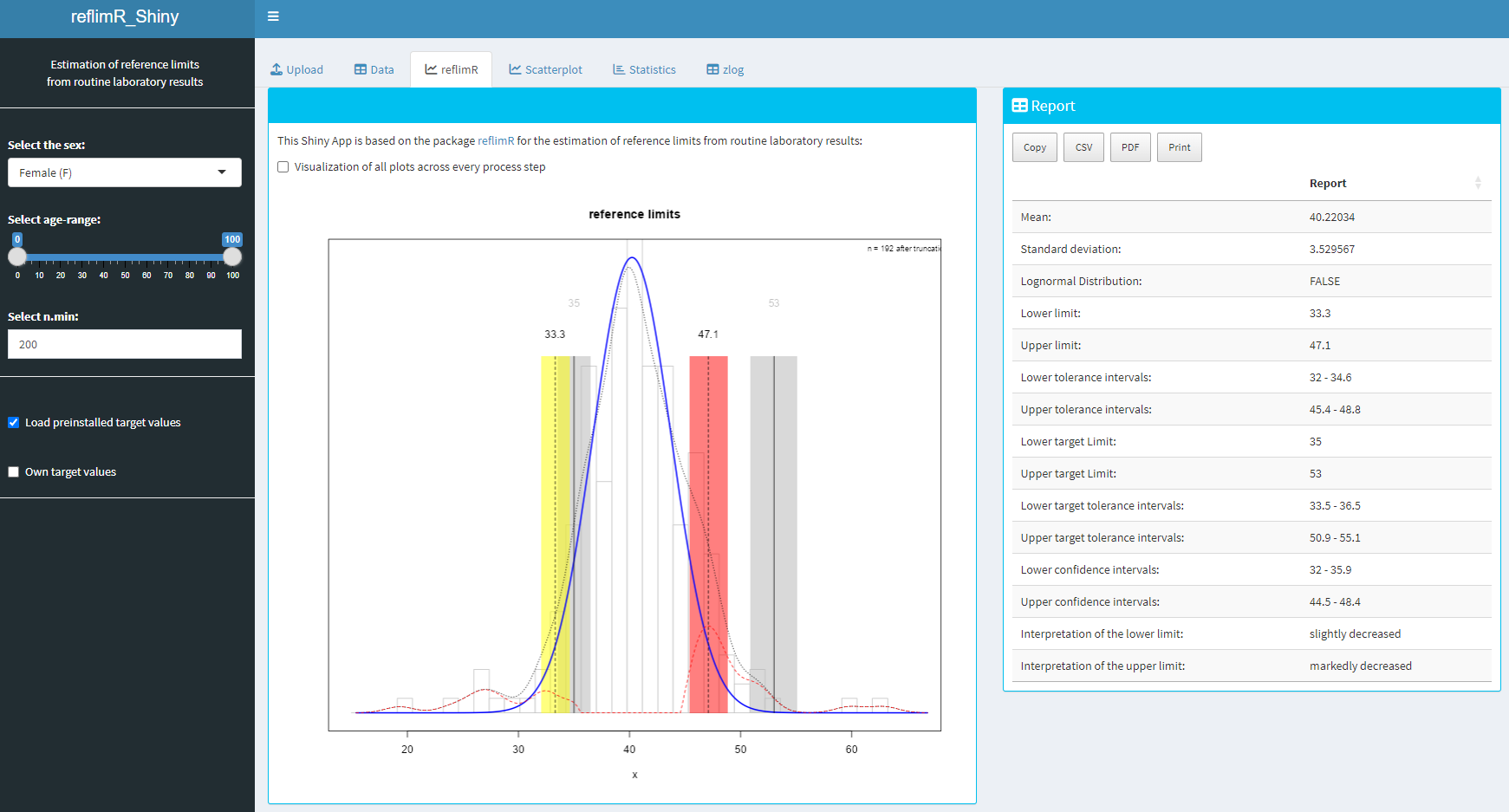
Task: Click the table icon beside zlog
Action: [x=712, y=69]
